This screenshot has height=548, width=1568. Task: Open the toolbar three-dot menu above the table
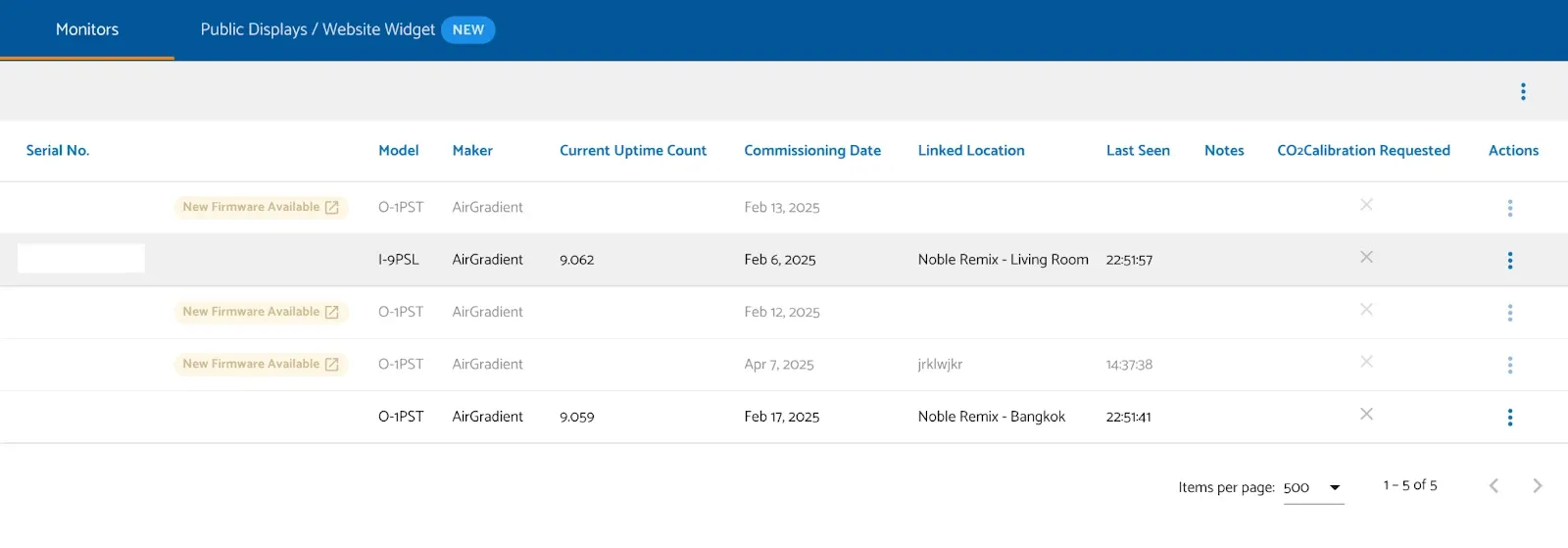pyautogui.click(x=1523, y=91)
